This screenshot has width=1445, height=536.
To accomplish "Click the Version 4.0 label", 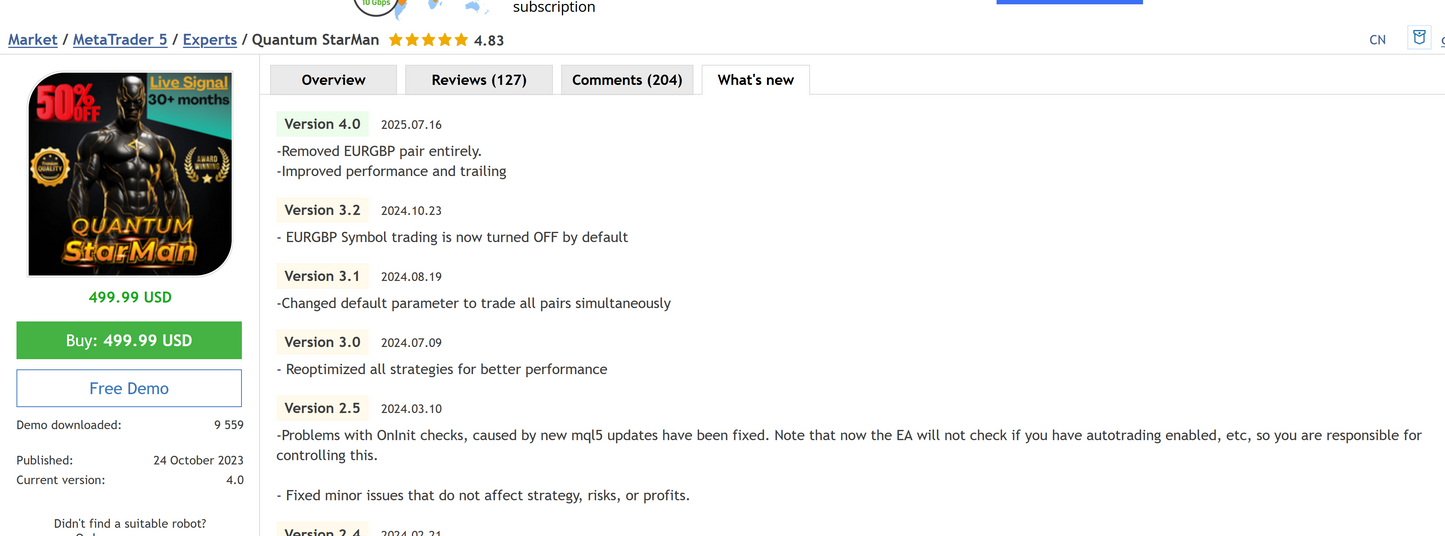I will pyautogui.click(x=322, y=124).
